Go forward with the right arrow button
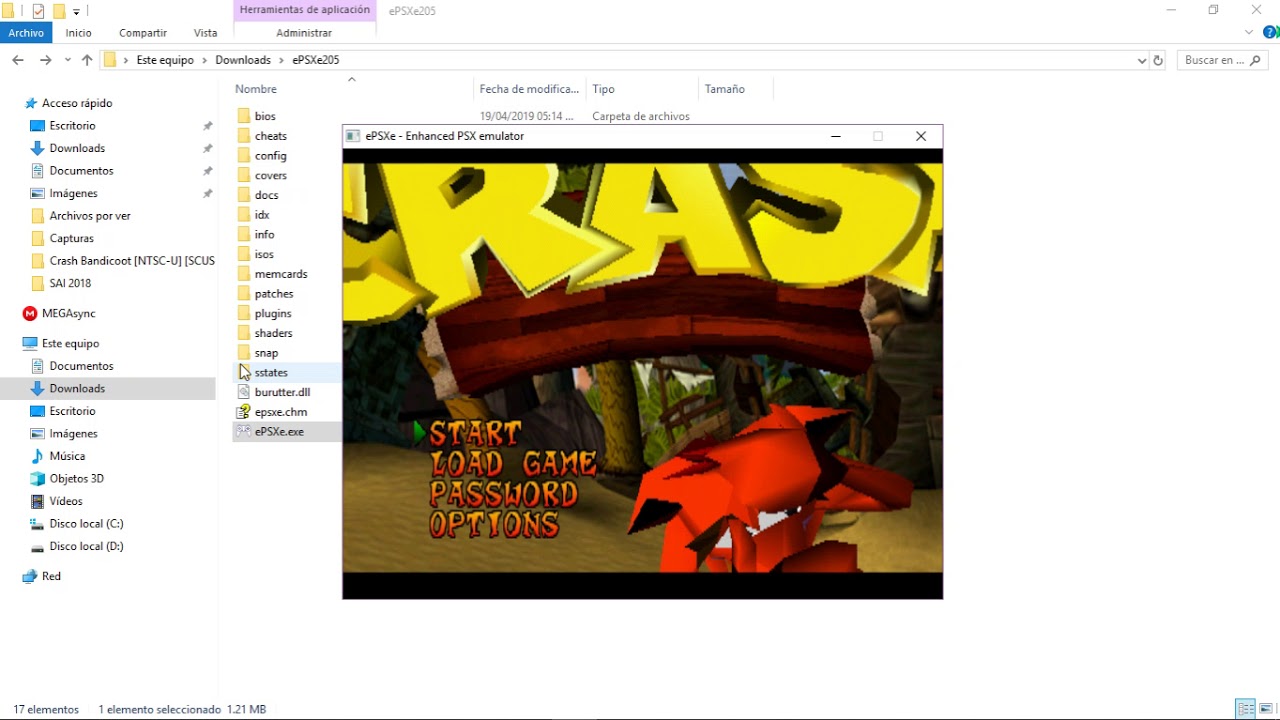 [x=45, y=60]
